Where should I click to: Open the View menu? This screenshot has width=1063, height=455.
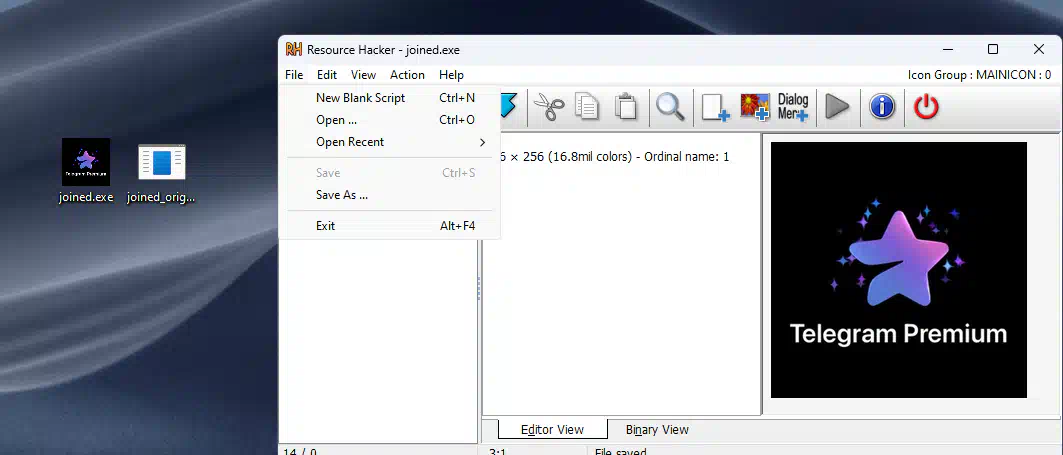363,75
